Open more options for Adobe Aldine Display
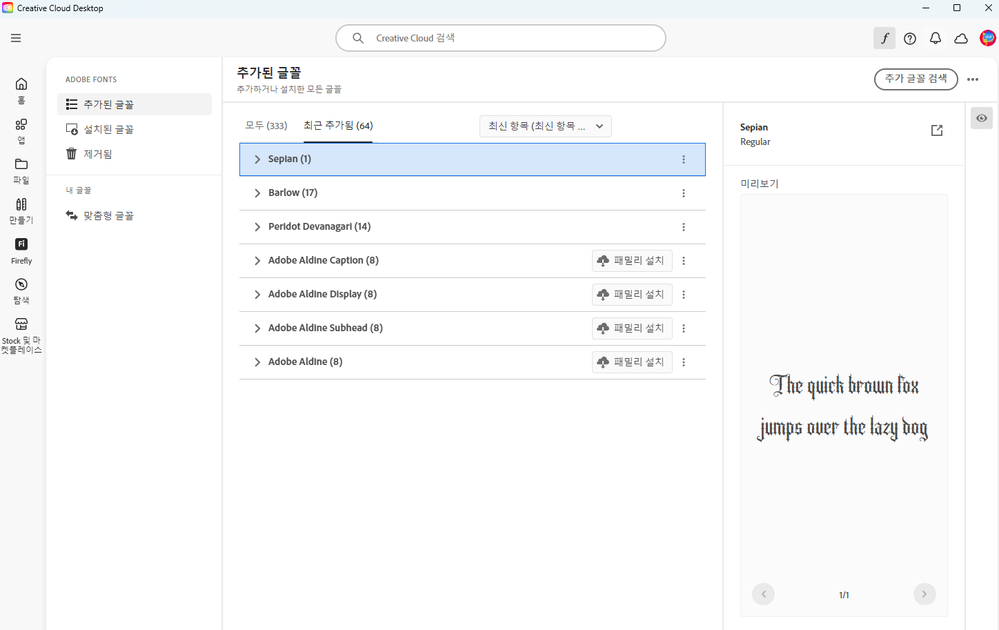This screenshot has height=630, width=999. [684, 294]
